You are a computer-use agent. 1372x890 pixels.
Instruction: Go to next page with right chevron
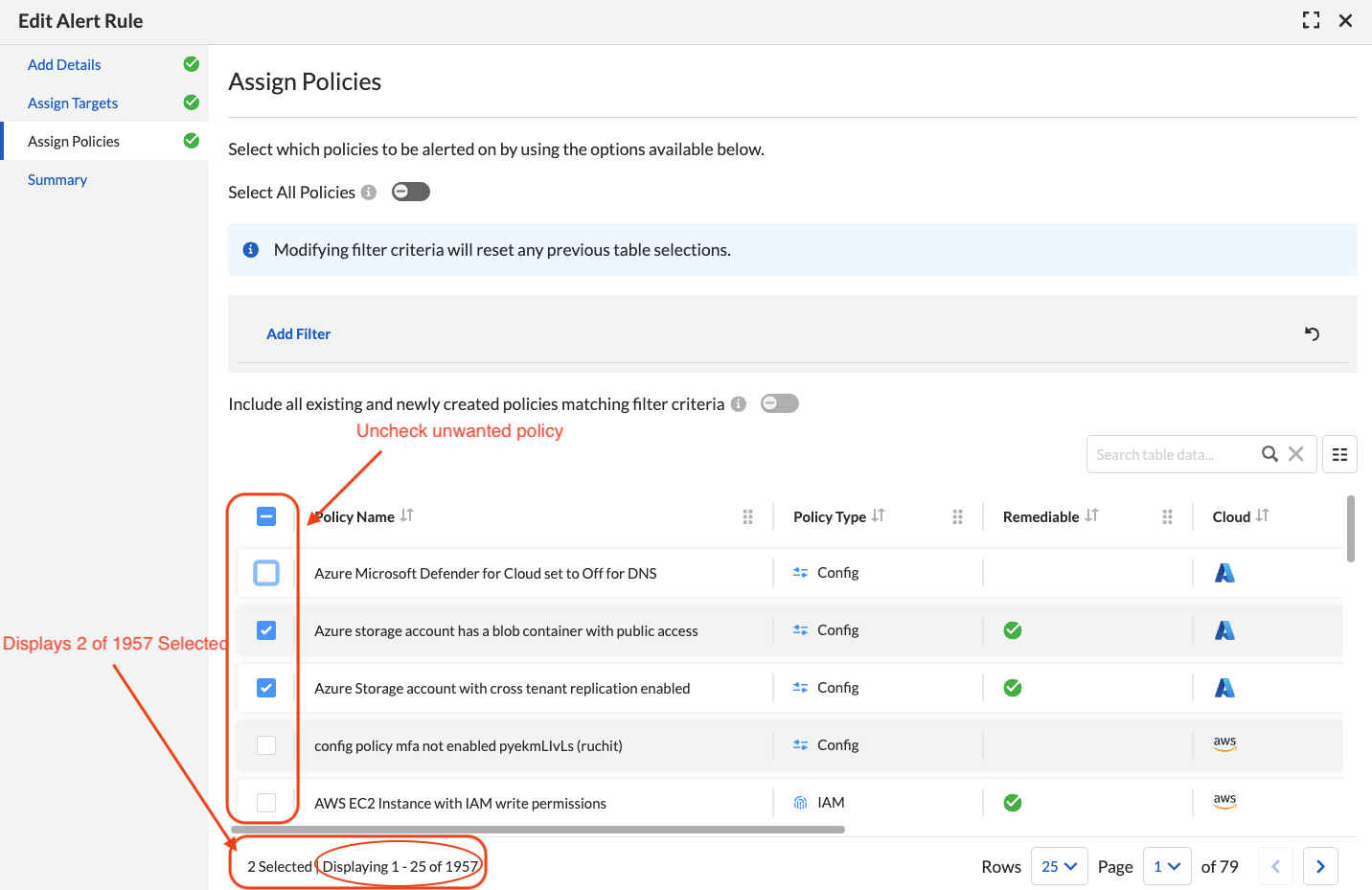[1320, 866]
